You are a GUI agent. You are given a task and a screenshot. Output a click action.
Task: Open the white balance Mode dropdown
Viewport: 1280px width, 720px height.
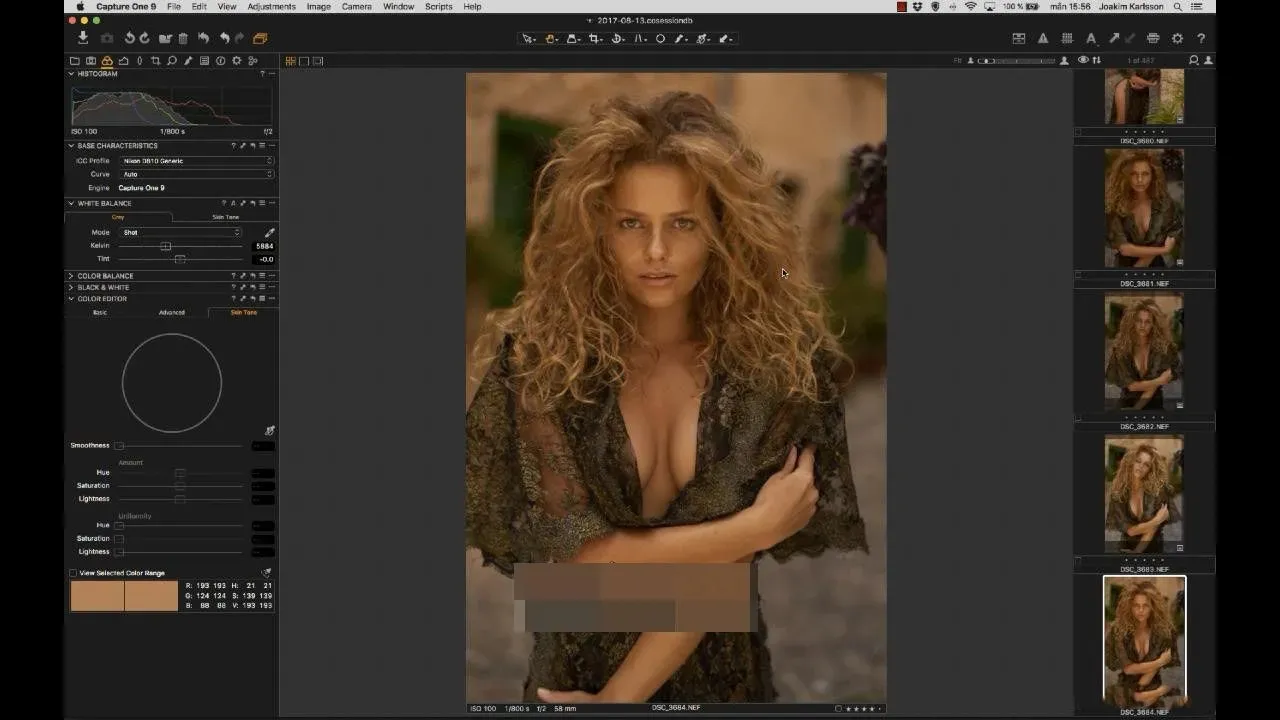[x=181, y=232]
